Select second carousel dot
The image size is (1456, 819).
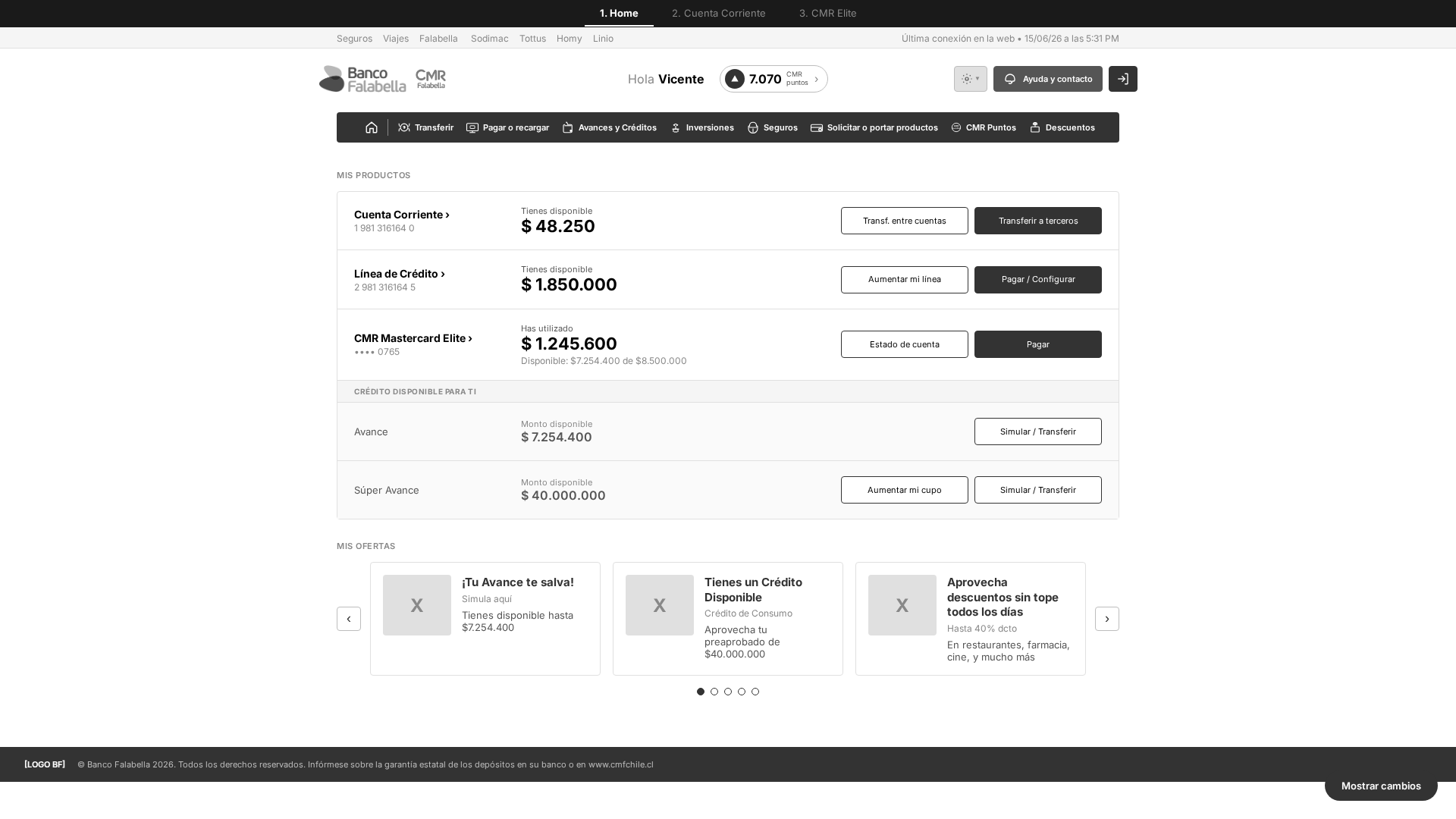pos(714,692)
